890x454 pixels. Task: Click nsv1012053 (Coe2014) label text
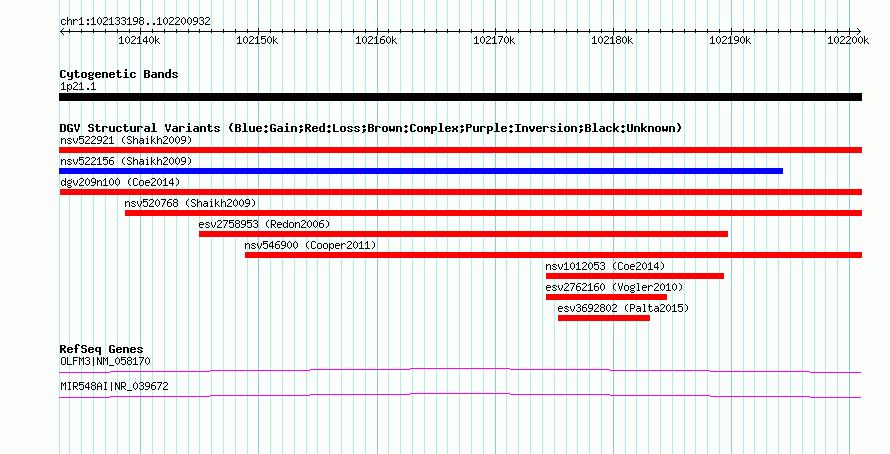pos(605,266)
